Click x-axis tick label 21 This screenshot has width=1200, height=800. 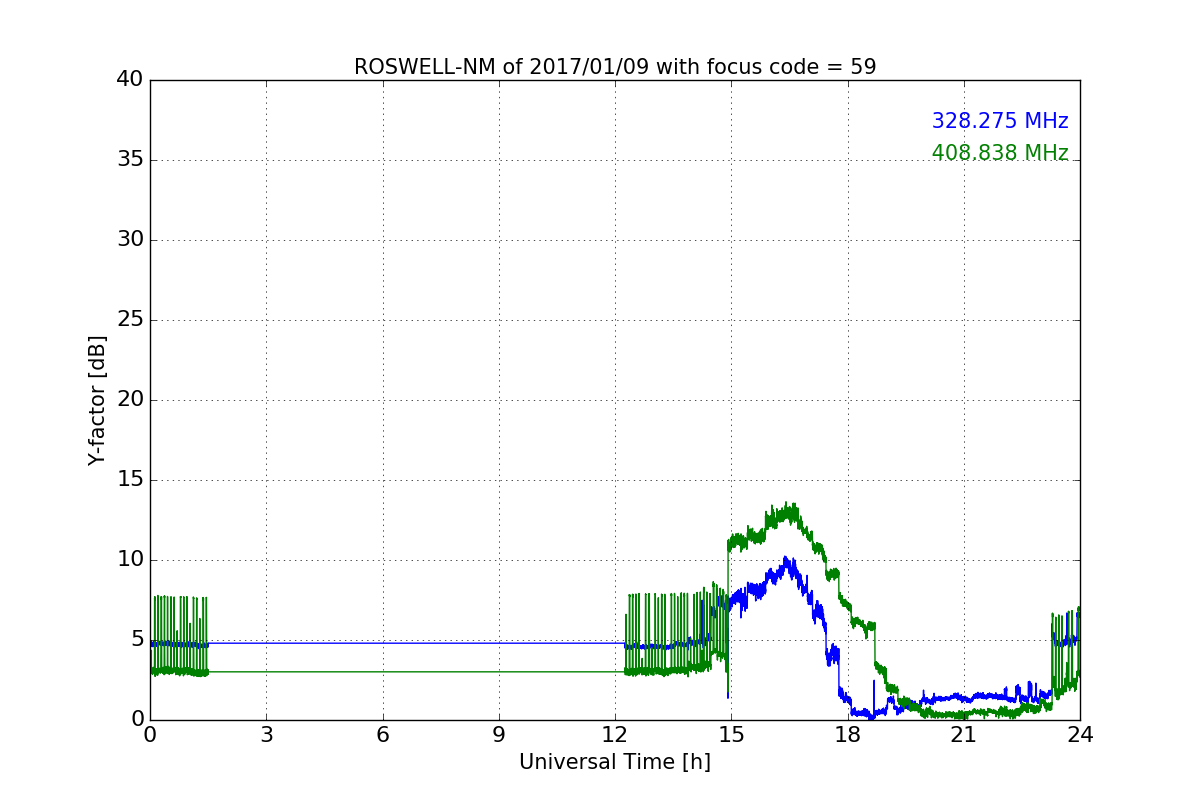tap(964, 735)
